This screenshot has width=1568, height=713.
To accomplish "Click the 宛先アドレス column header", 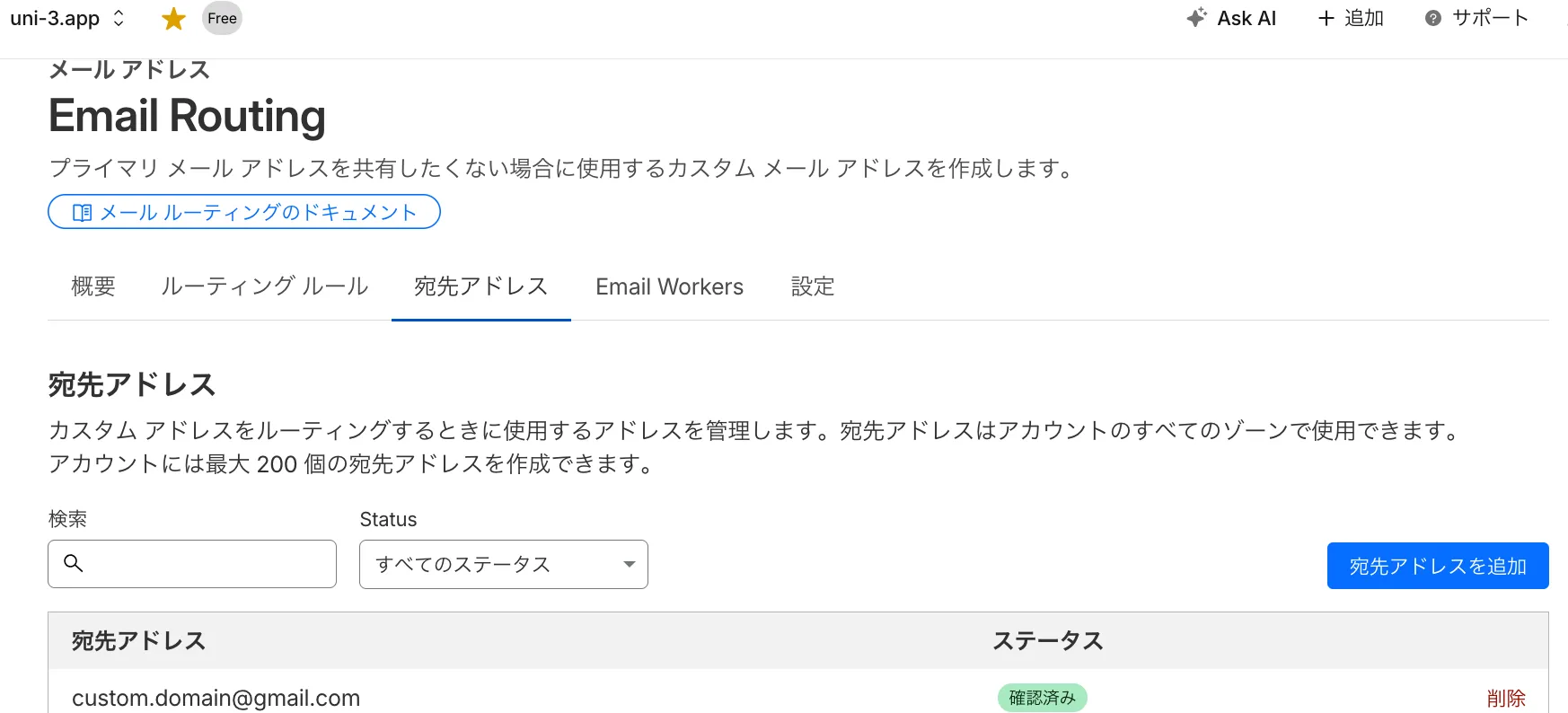I will point(139,640).
